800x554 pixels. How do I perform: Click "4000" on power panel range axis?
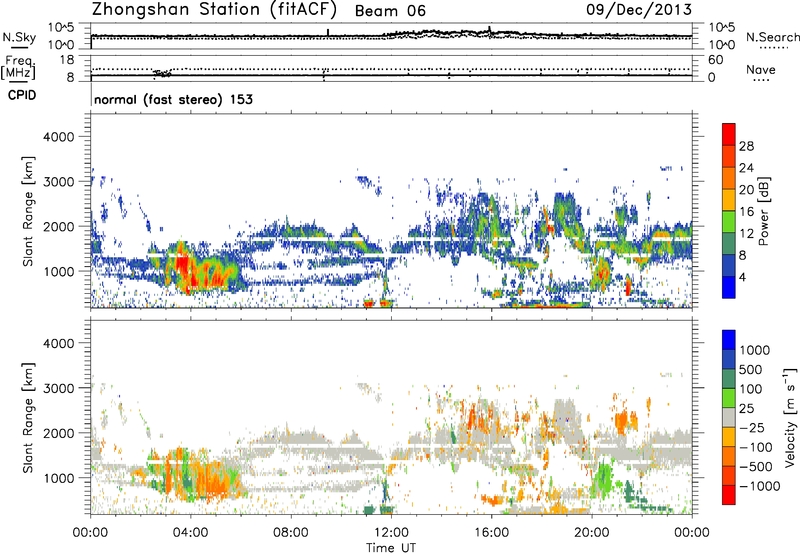click(x=58, y=137)
